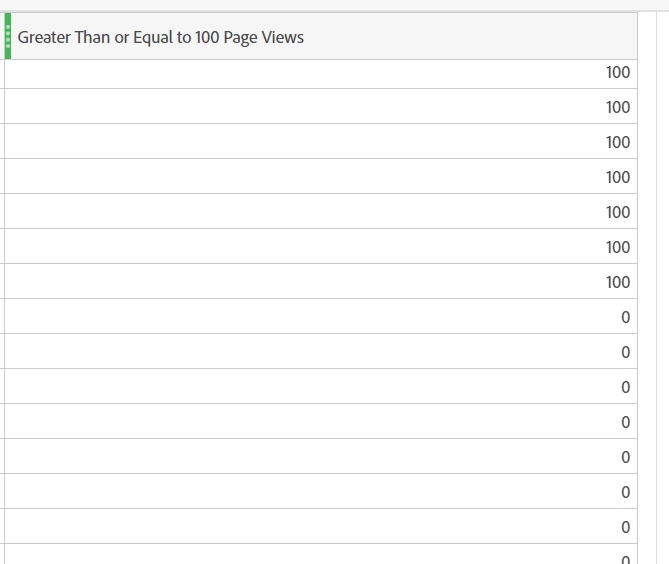
Task: Click the green drag handle on the column header
Action: click(8, 36)
